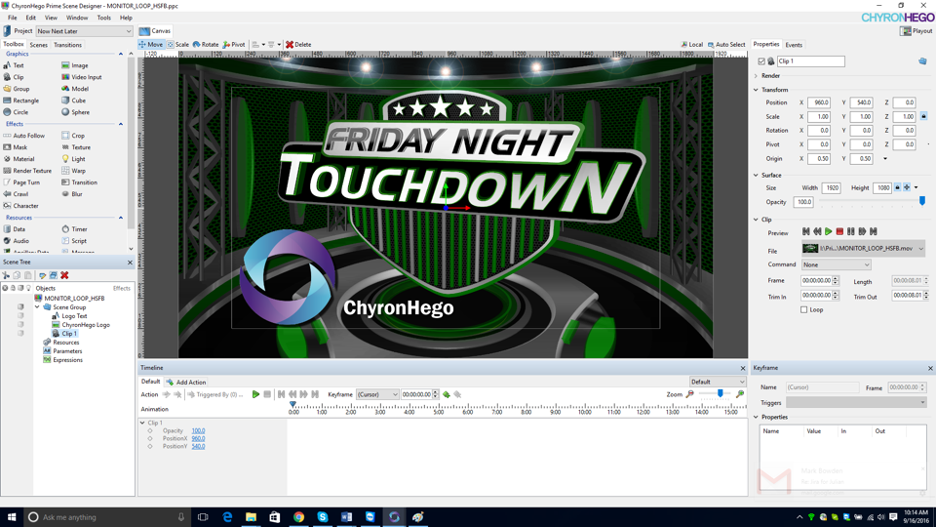Toggle the Scale lock icon in Transform
The width and height of the screenshot is (936, 528).
coord(923,116)
